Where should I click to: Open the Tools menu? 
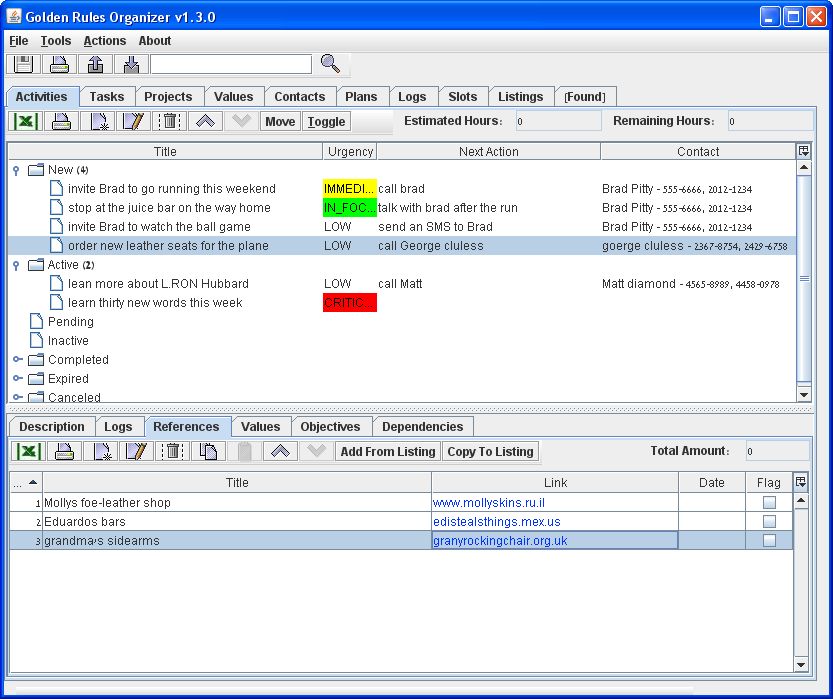pyautogui.click(x=55, y=41)
